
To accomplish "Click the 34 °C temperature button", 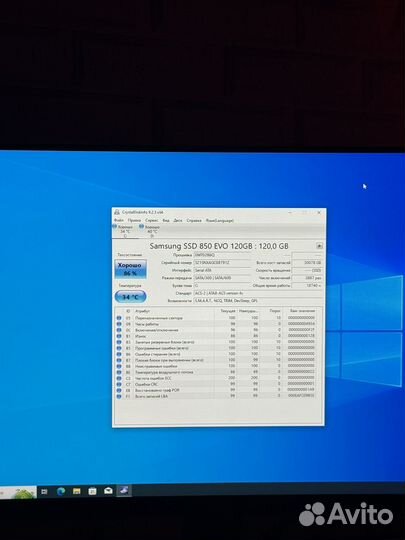I will pos(130,297).
